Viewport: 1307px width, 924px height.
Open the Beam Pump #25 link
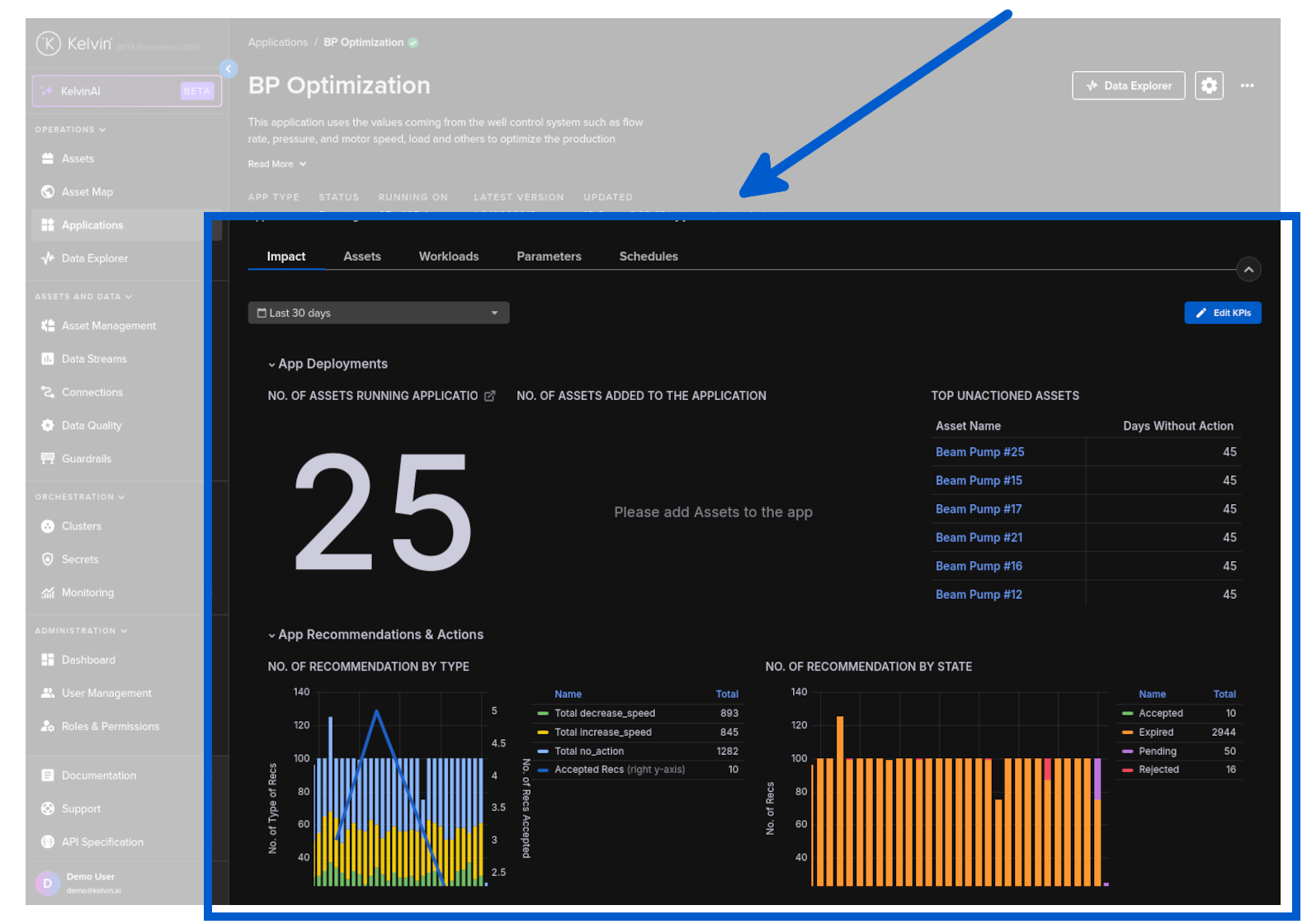[979, 452]
